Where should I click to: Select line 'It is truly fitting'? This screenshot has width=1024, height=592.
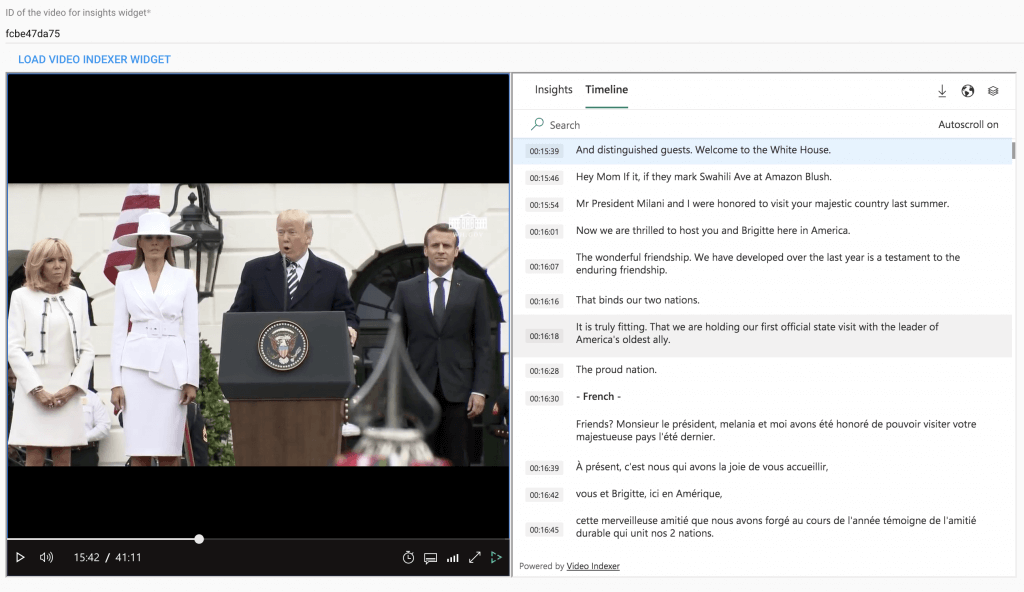(x=757, y=333)
